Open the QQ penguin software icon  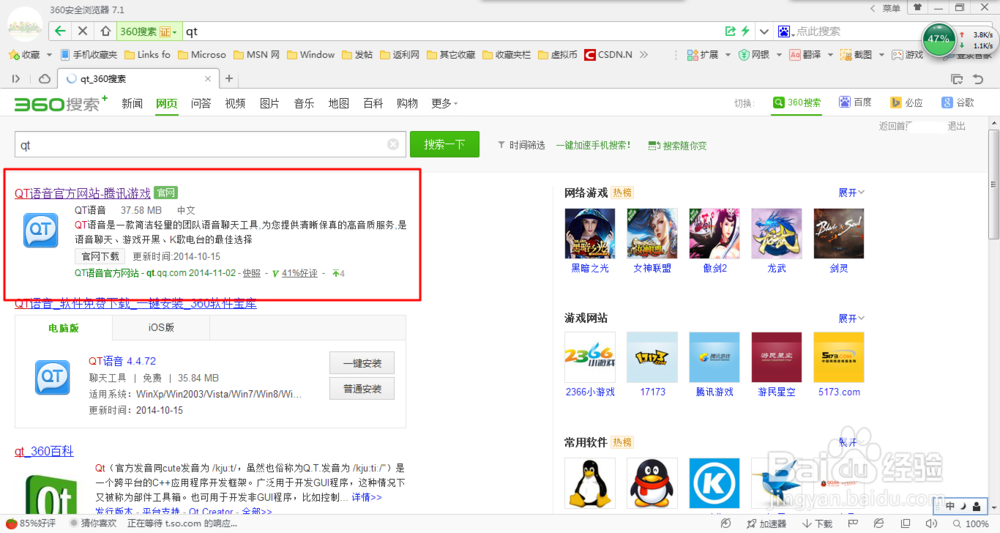[652, 483]
